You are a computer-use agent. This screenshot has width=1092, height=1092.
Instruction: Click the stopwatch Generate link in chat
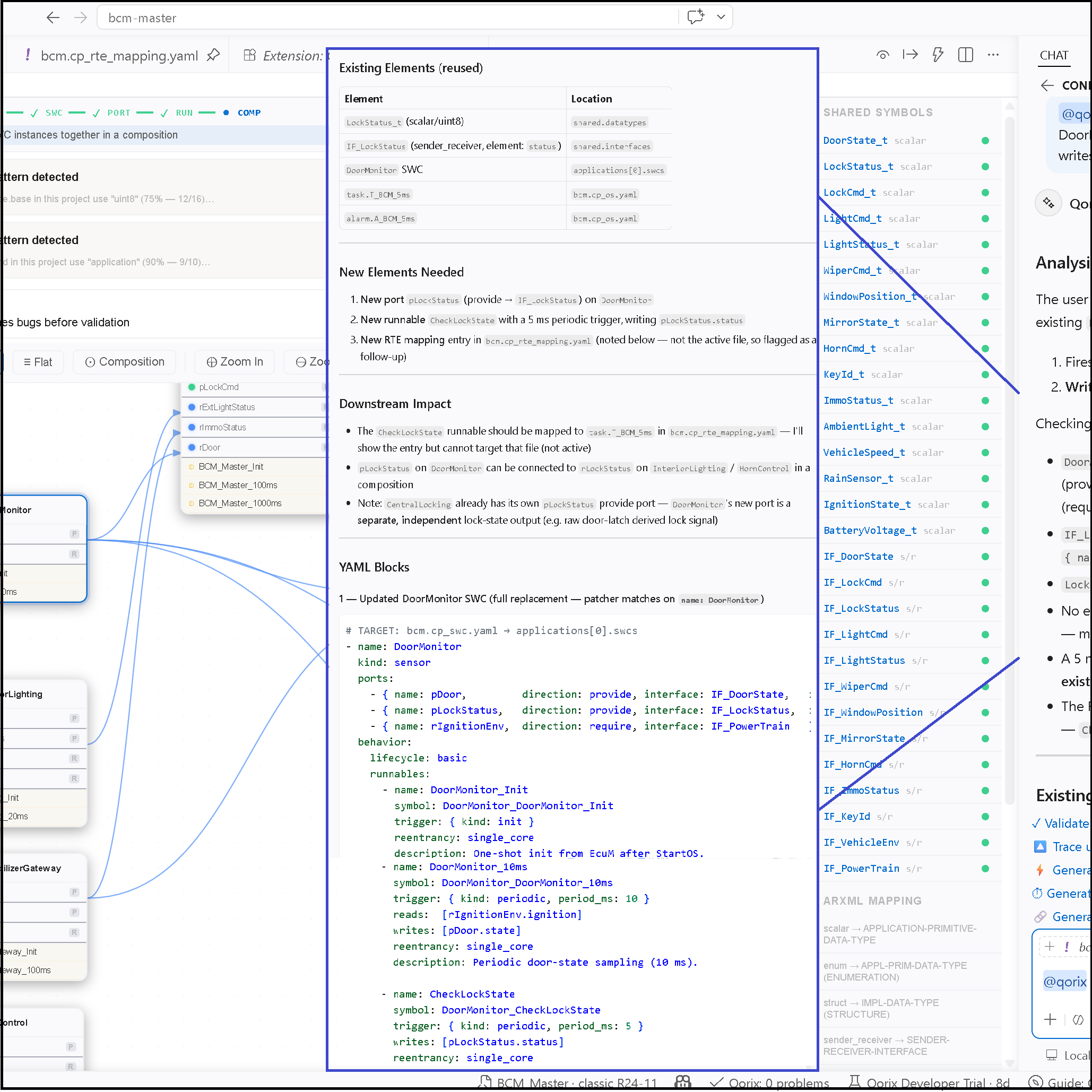[x=1060, y=893]
